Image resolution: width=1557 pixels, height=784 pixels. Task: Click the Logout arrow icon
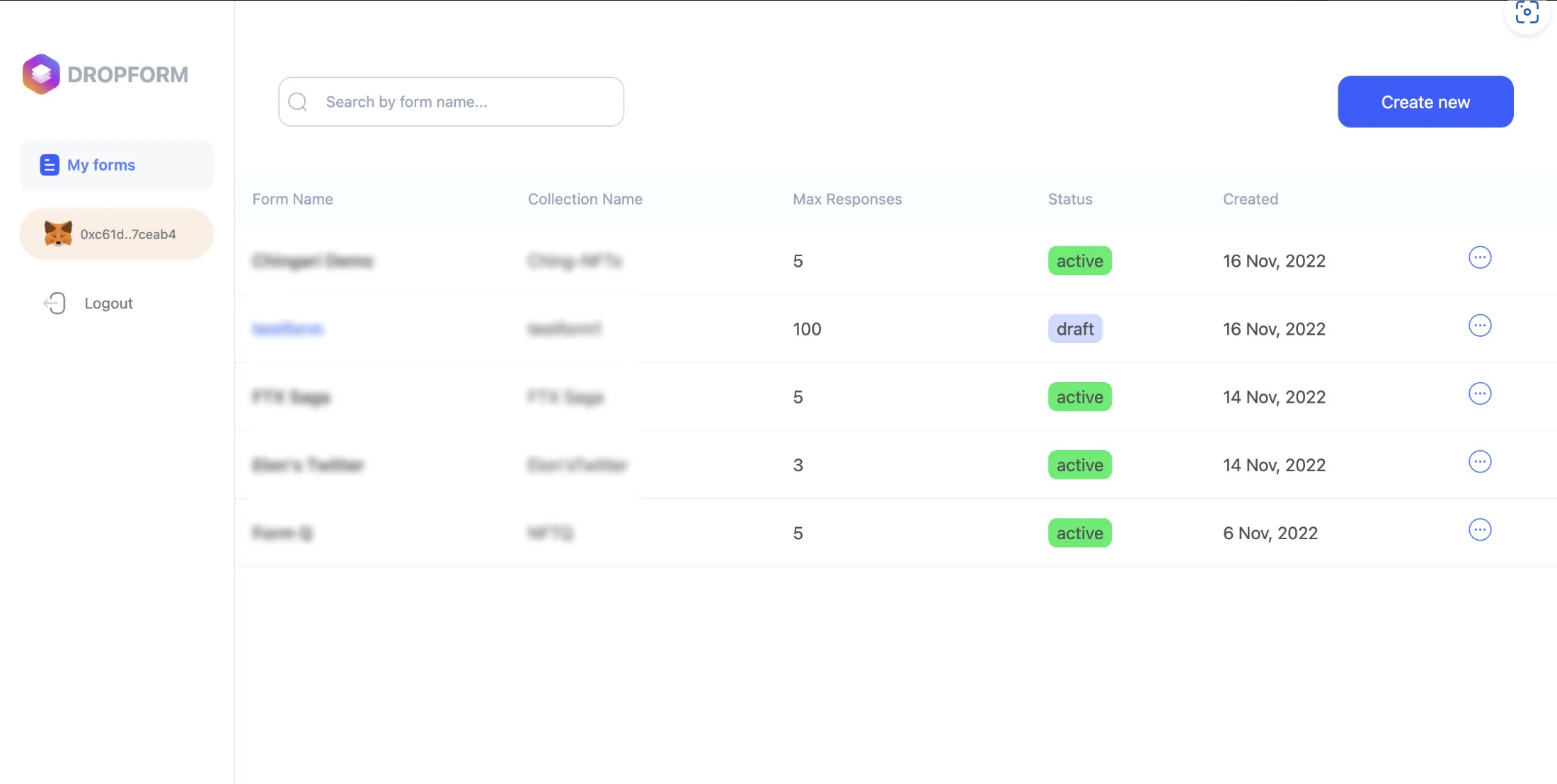tap(54, 303)
